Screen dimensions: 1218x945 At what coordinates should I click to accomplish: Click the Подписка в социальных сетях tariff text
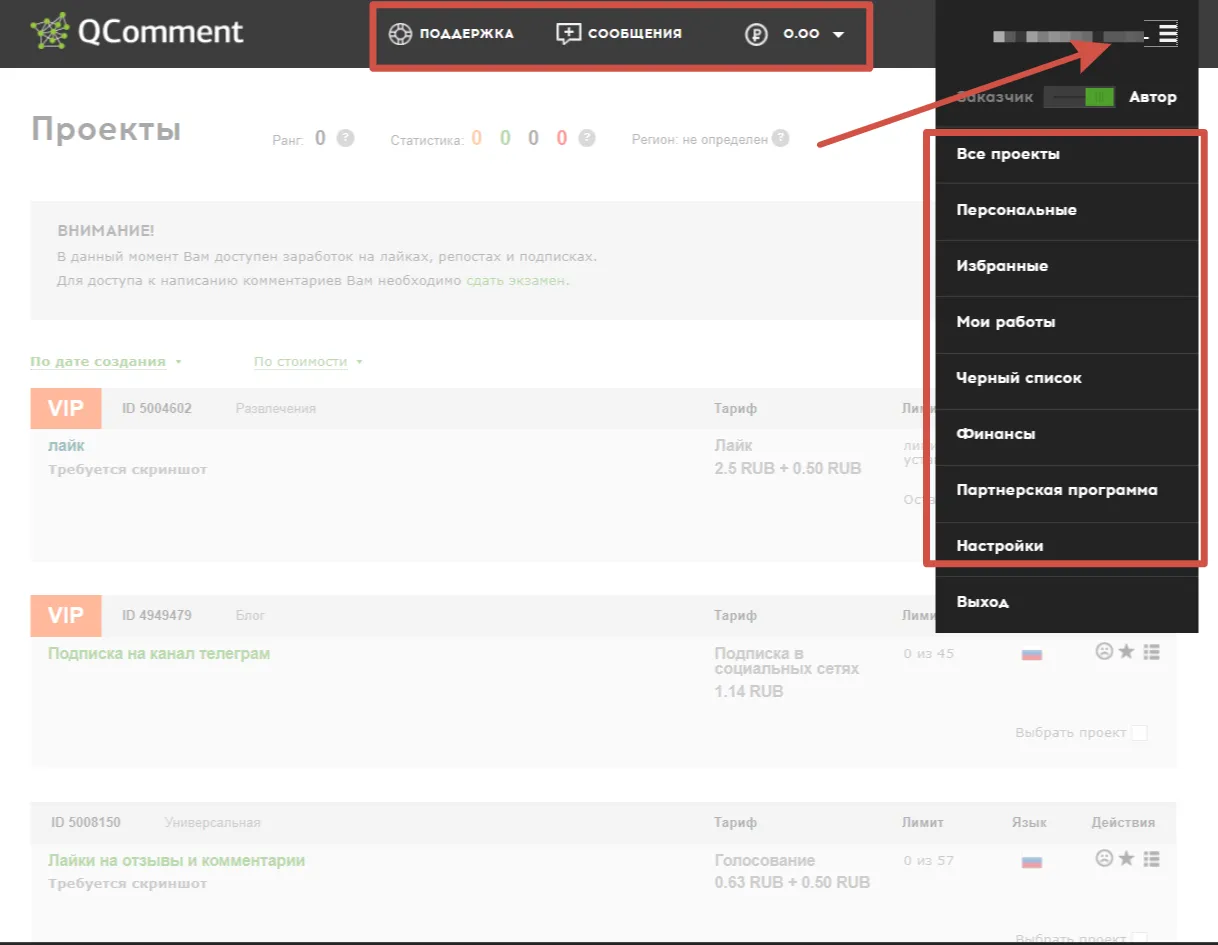(x=786, y=661)
